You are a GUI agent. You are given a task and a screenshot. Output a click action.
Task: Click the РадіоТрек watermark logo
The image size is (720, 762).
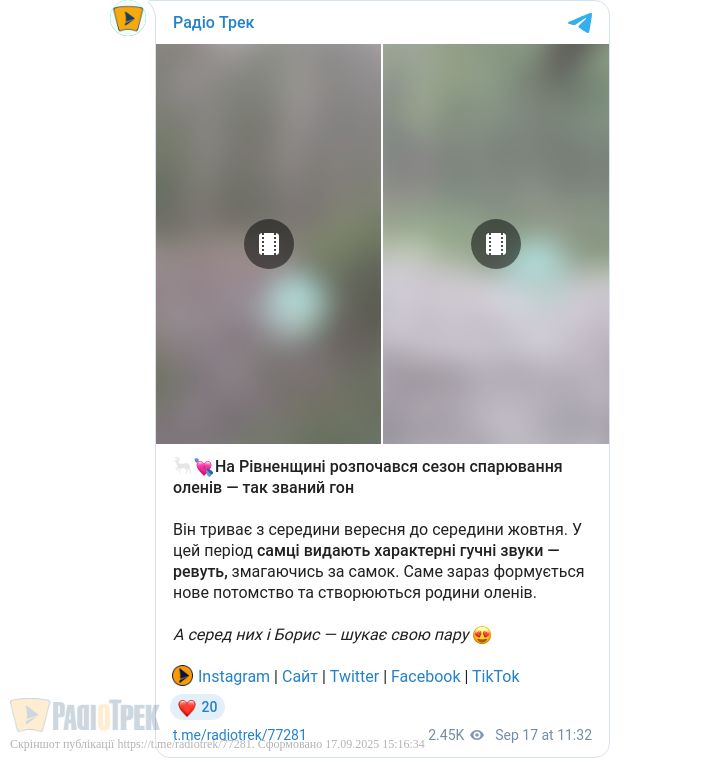[85, 715]
